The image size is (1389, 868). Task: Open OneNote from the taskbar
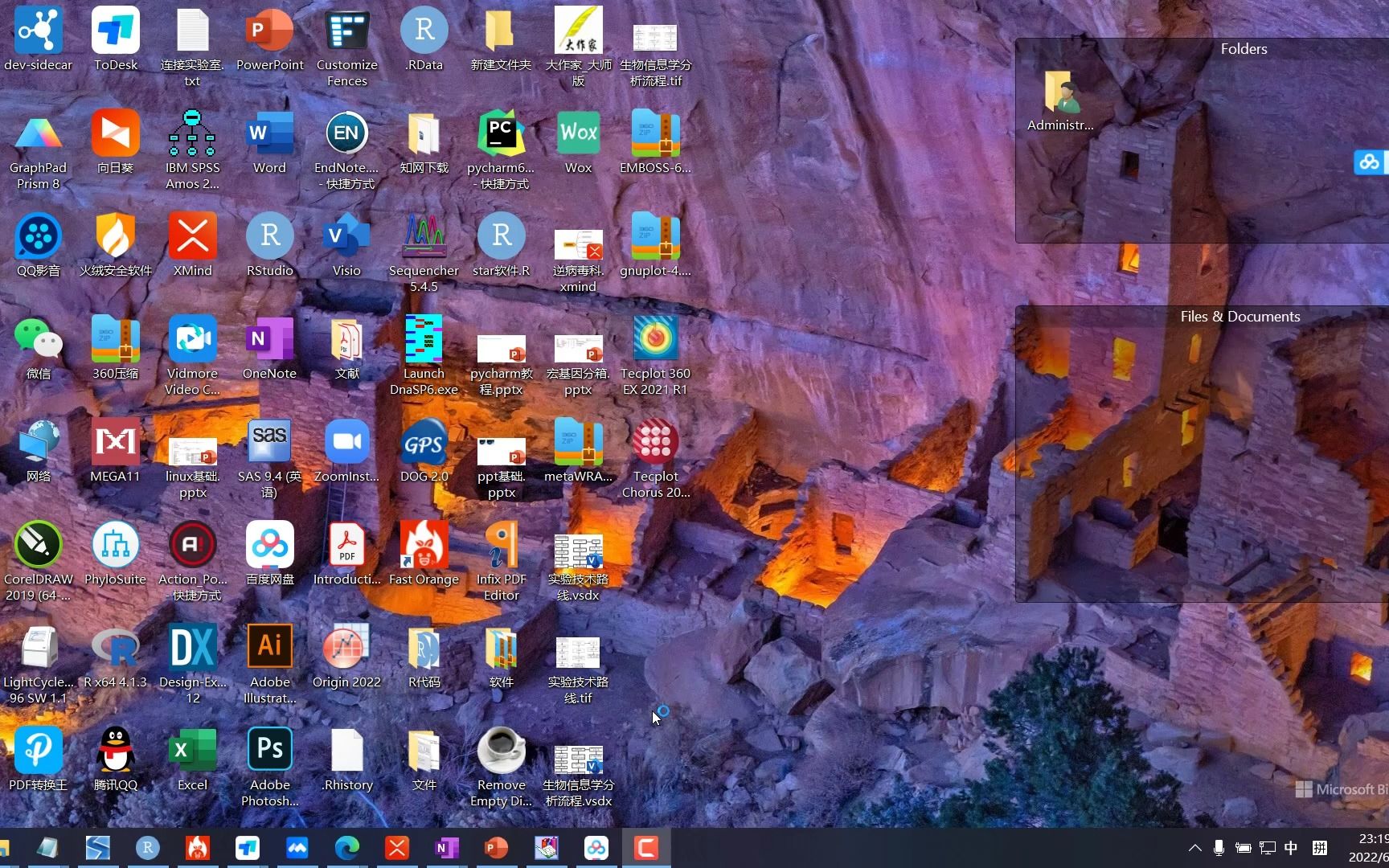[x=447, y=848]
